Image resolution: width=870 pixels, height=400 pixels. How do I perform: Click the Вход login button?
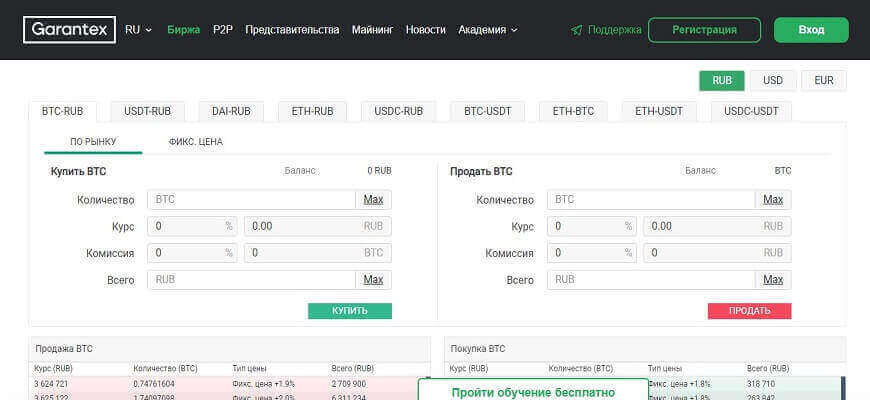tap(811, 30)
